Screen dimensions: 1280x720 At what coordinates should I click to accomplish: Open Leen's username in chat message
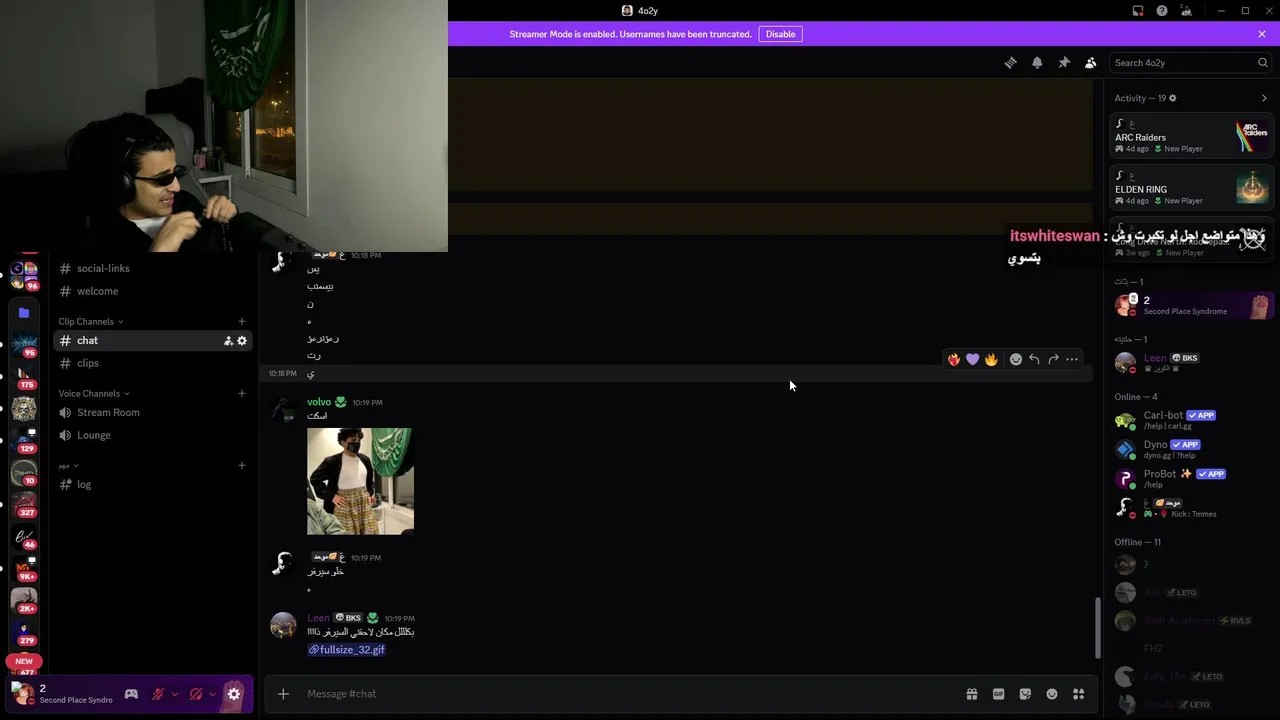click(x=318, y=618)
